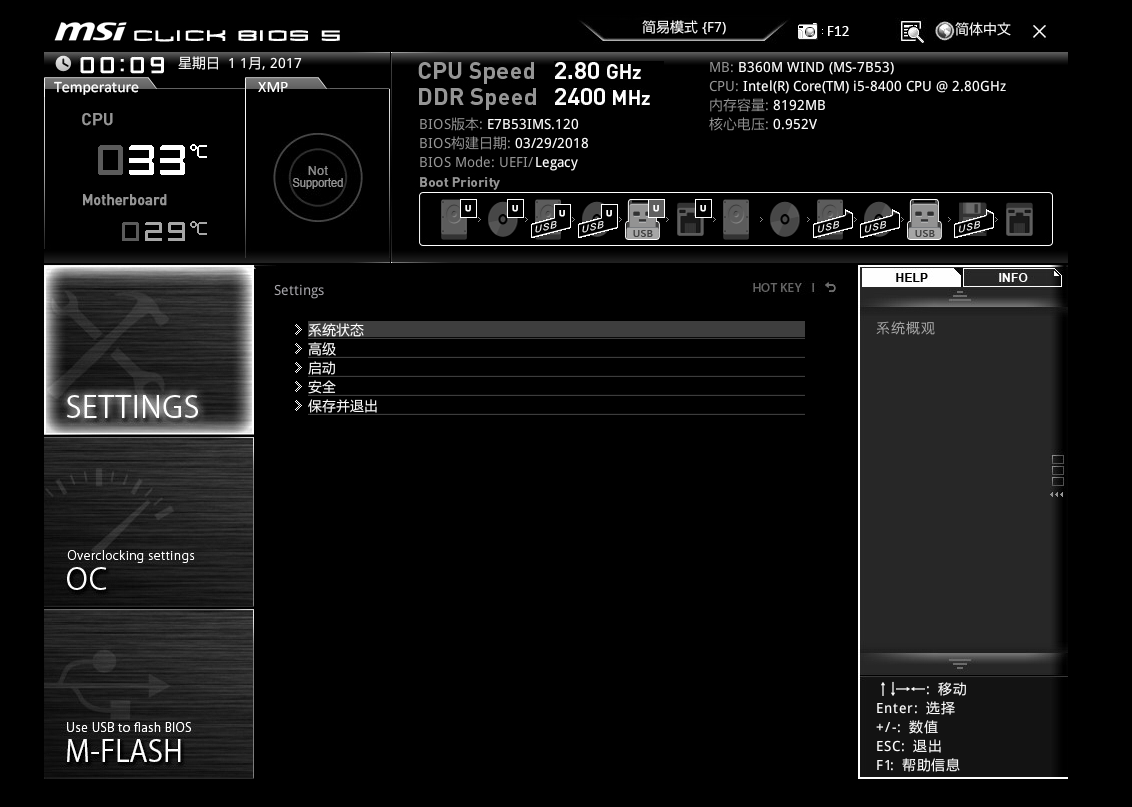
Task: Click the clock icon beside the time
Action: (x=64, y=64)
